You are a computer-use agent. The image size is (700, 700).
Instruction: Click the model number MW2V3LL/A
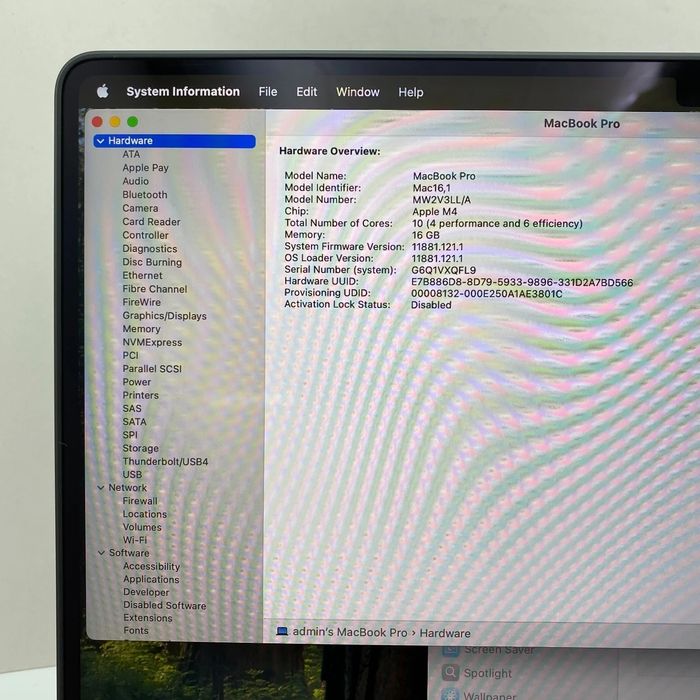442,200
